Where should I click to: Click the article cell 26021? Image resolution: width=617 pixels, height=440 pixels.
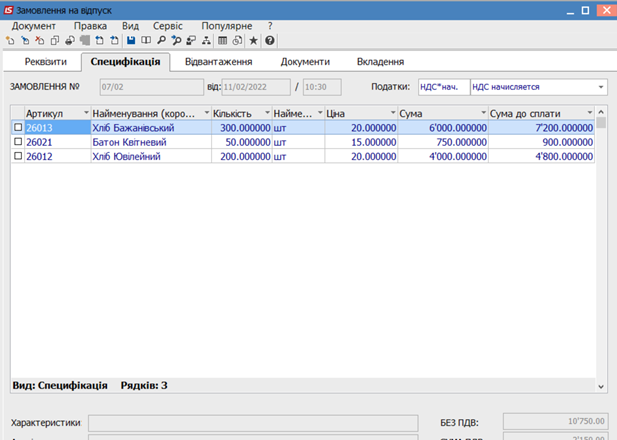click(58, 142)
